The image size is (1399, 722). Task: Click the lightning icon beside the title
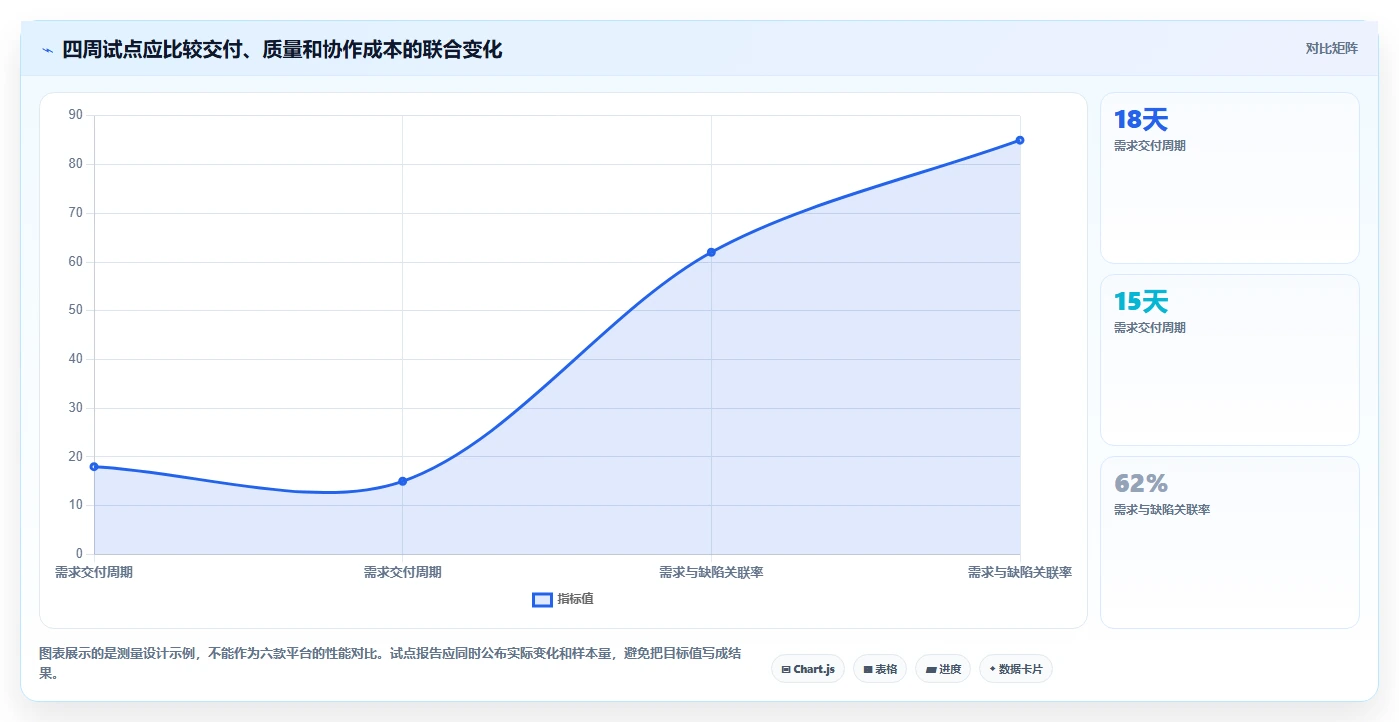(x=47, y=50)
